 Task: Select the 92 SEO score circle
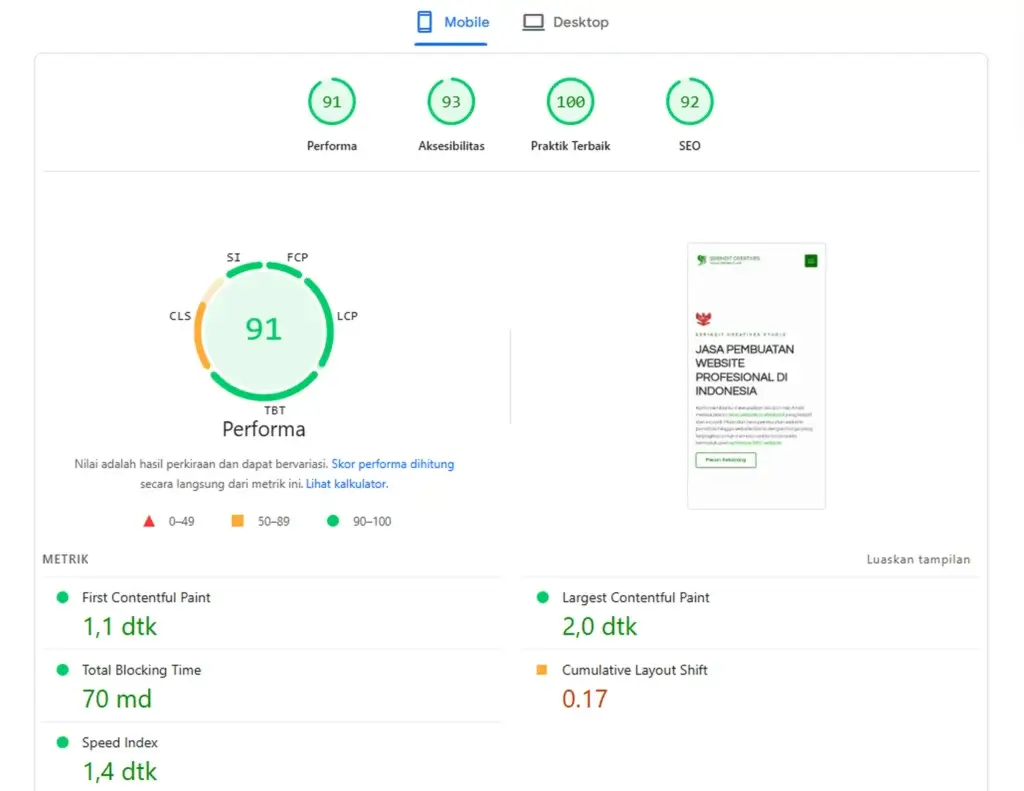[688, 101]
